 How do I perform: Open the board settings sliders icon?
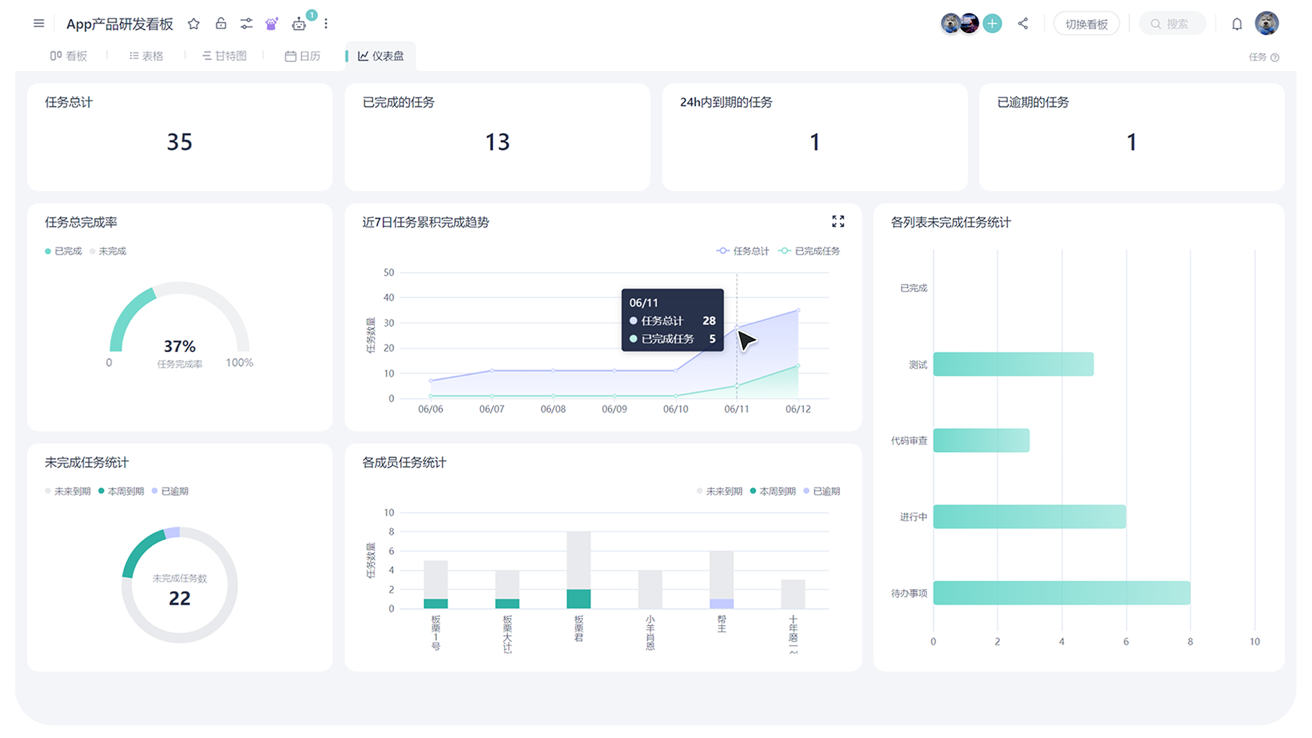246,23
